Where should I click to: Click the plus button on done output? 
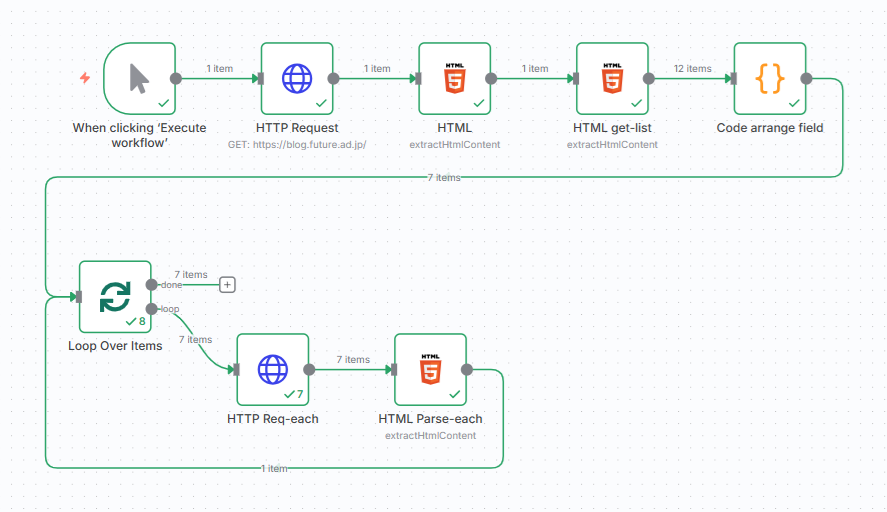click(227, 285)
